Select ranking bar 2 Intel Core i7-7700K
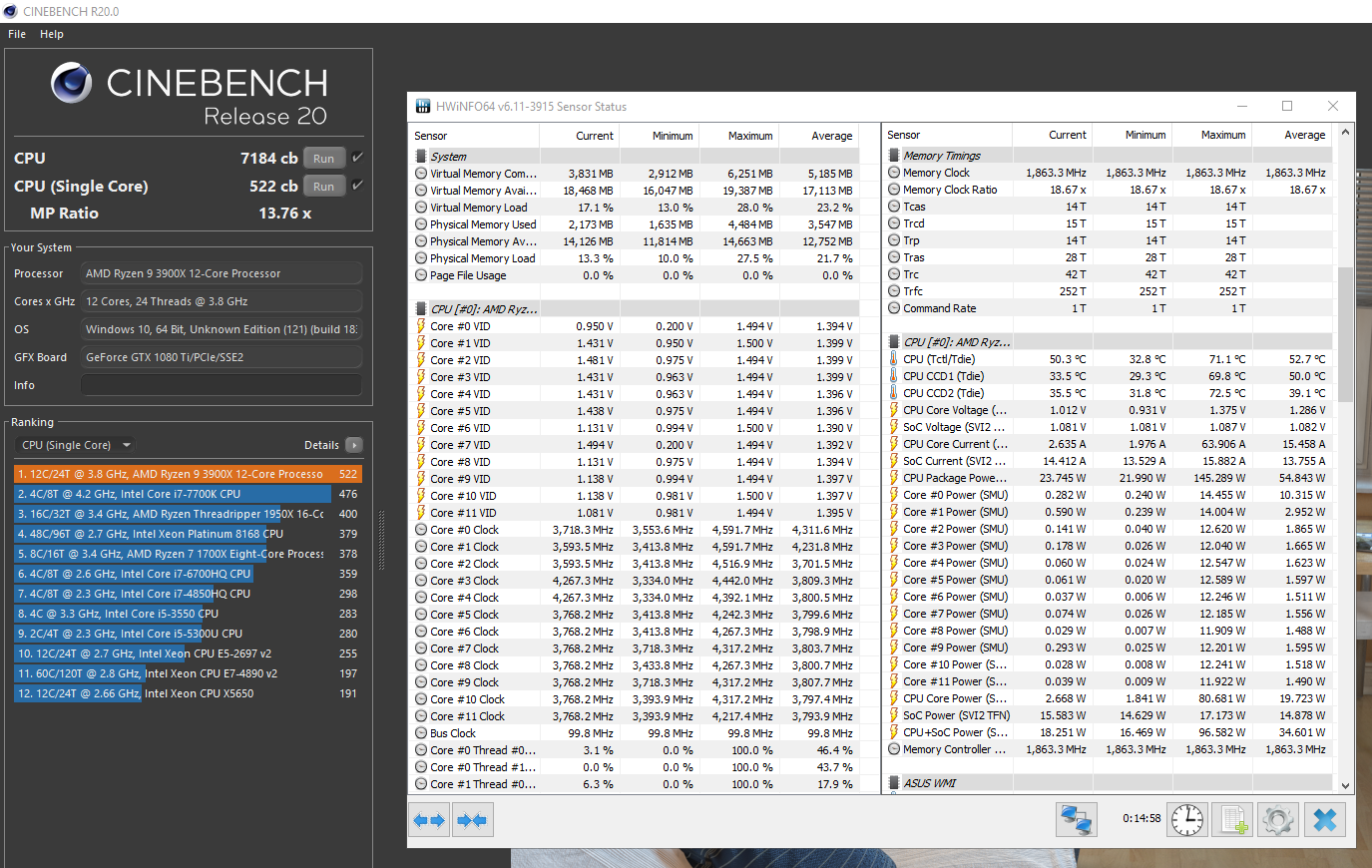Viewport: 1372px width, 868px height. pyautogui.click(x=188, y=494)
